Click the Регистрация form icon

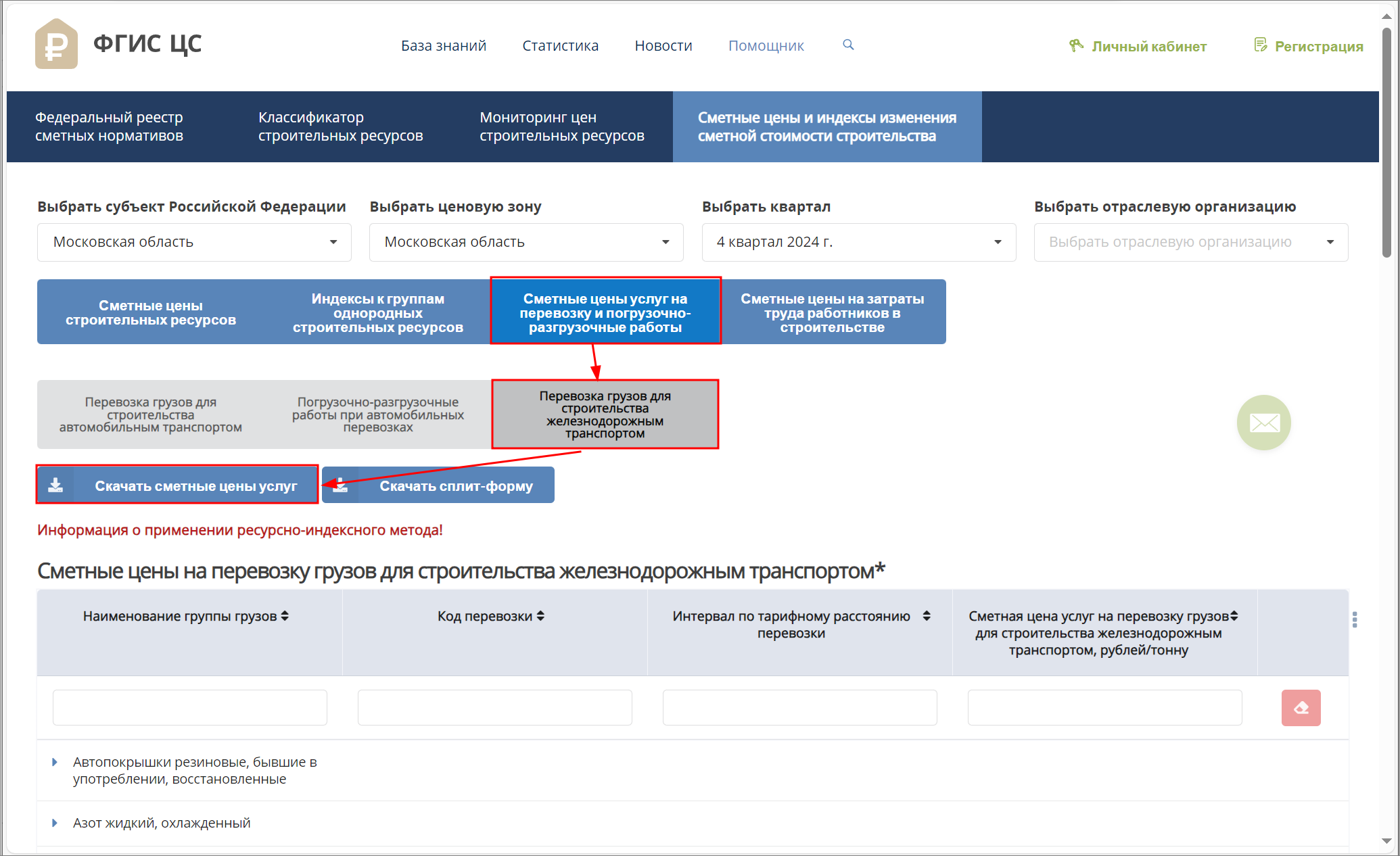(x=1261, y=45)
